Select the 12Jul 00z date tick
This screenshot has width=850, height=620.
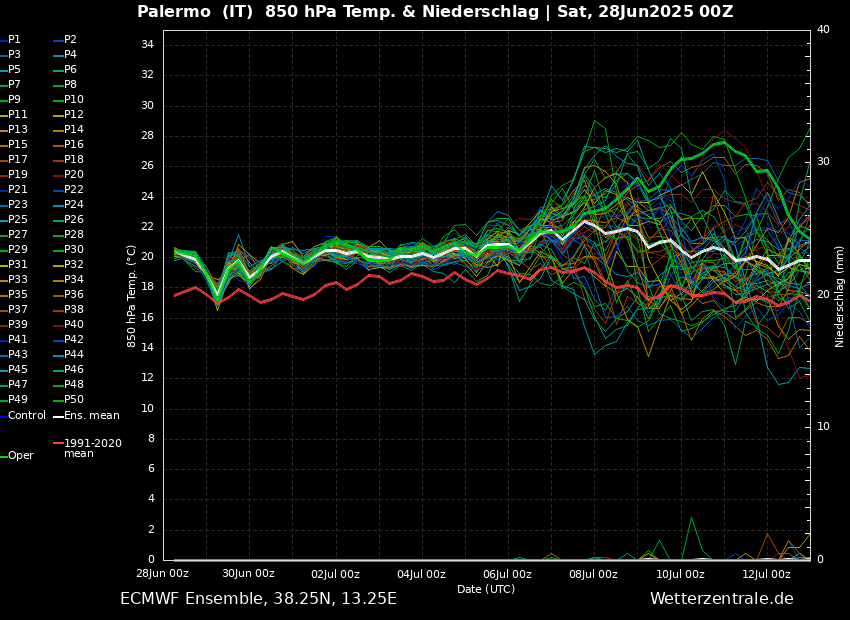click(x=766, y=574)
